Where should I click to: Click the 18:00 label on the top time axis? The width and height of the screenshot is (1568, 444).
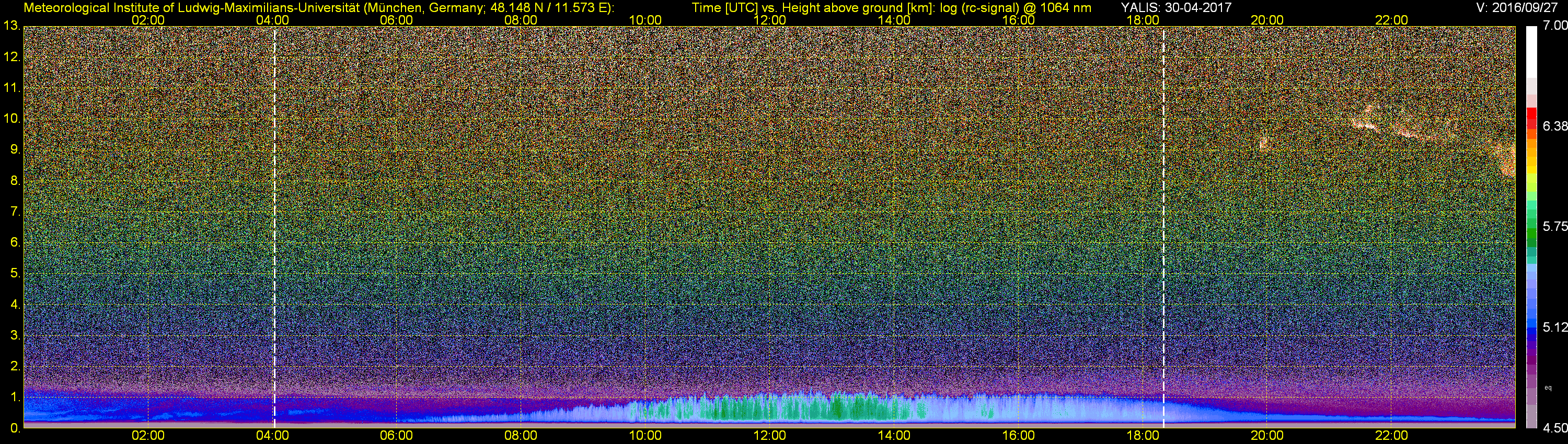pyautogui.click(x=1143, y=20)
